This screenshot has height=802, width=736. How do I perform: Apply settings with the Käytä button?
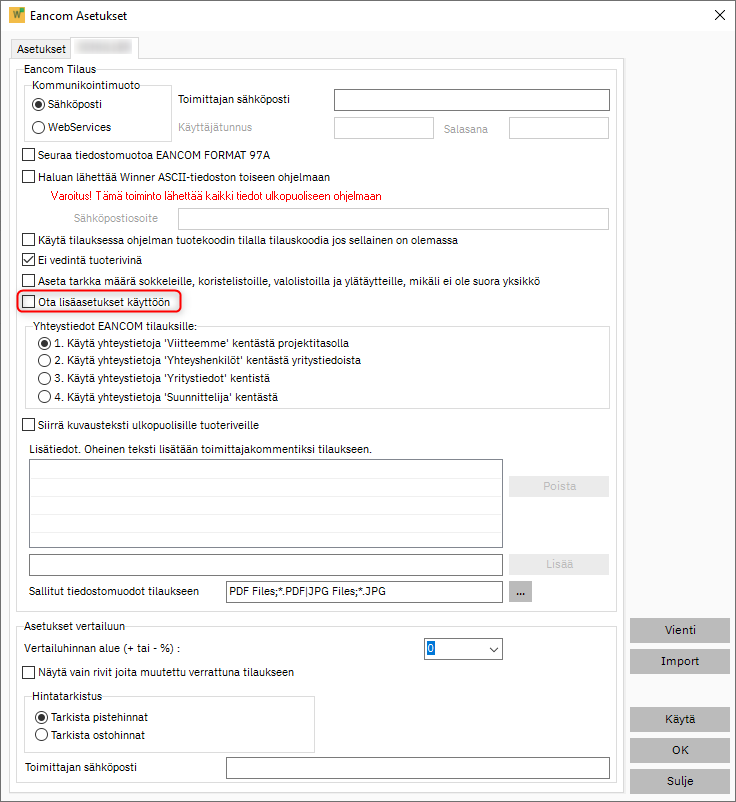pyautogui.click(x=679, y=719)
